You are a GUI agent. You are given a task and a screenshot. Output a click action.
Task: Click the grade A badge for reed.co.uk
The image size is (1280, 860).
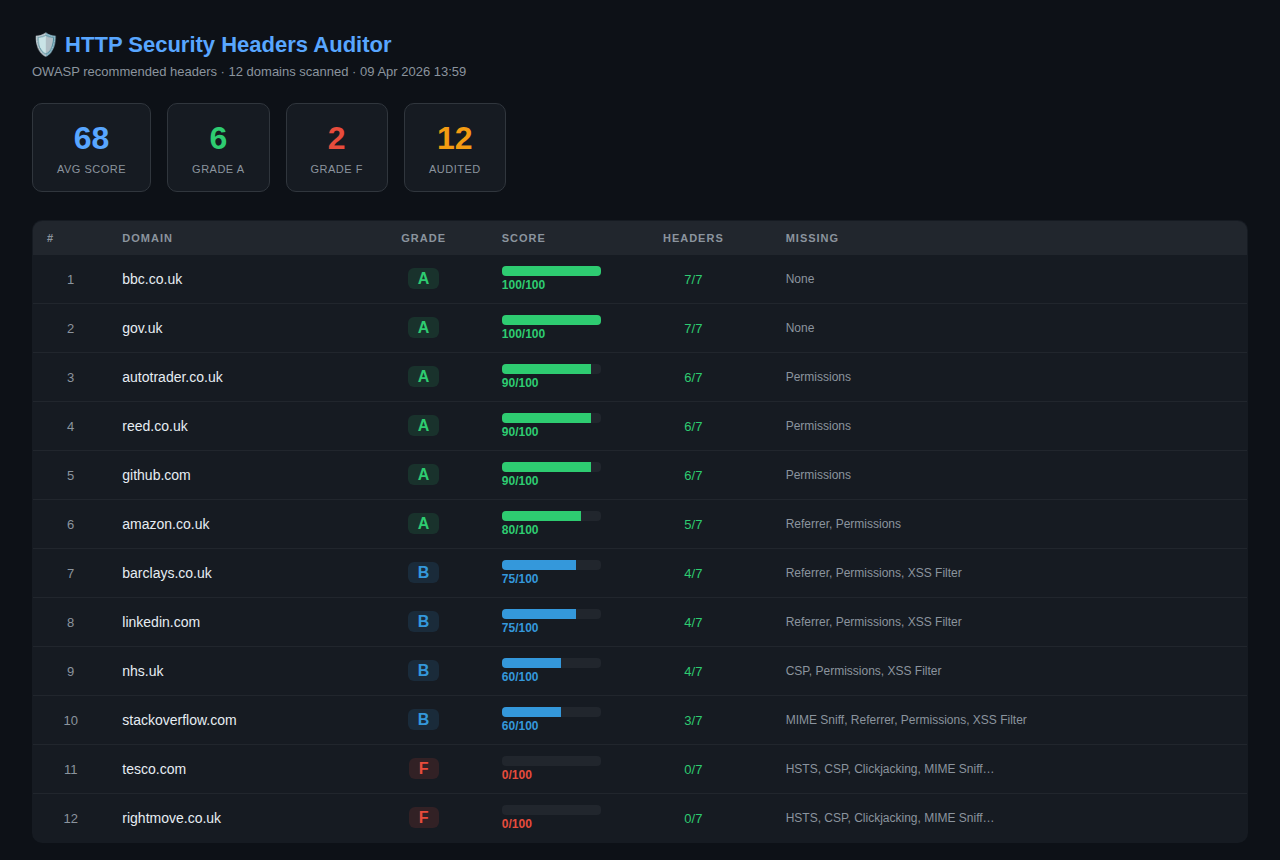click(423, 425)
